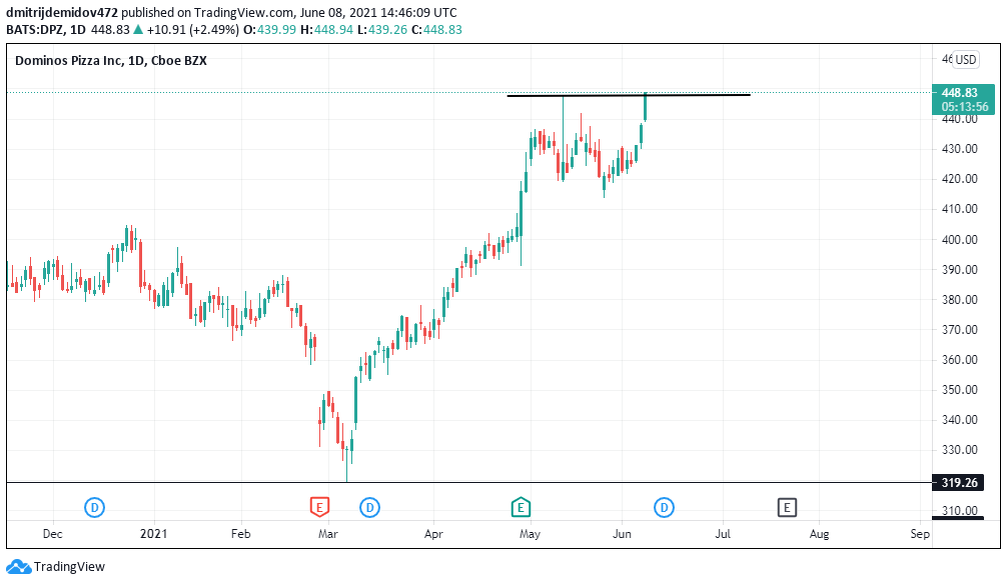Screen dimensions: 1007x585
Task: Click the BATS:DPZ symbol text
Action: point(35,30)
